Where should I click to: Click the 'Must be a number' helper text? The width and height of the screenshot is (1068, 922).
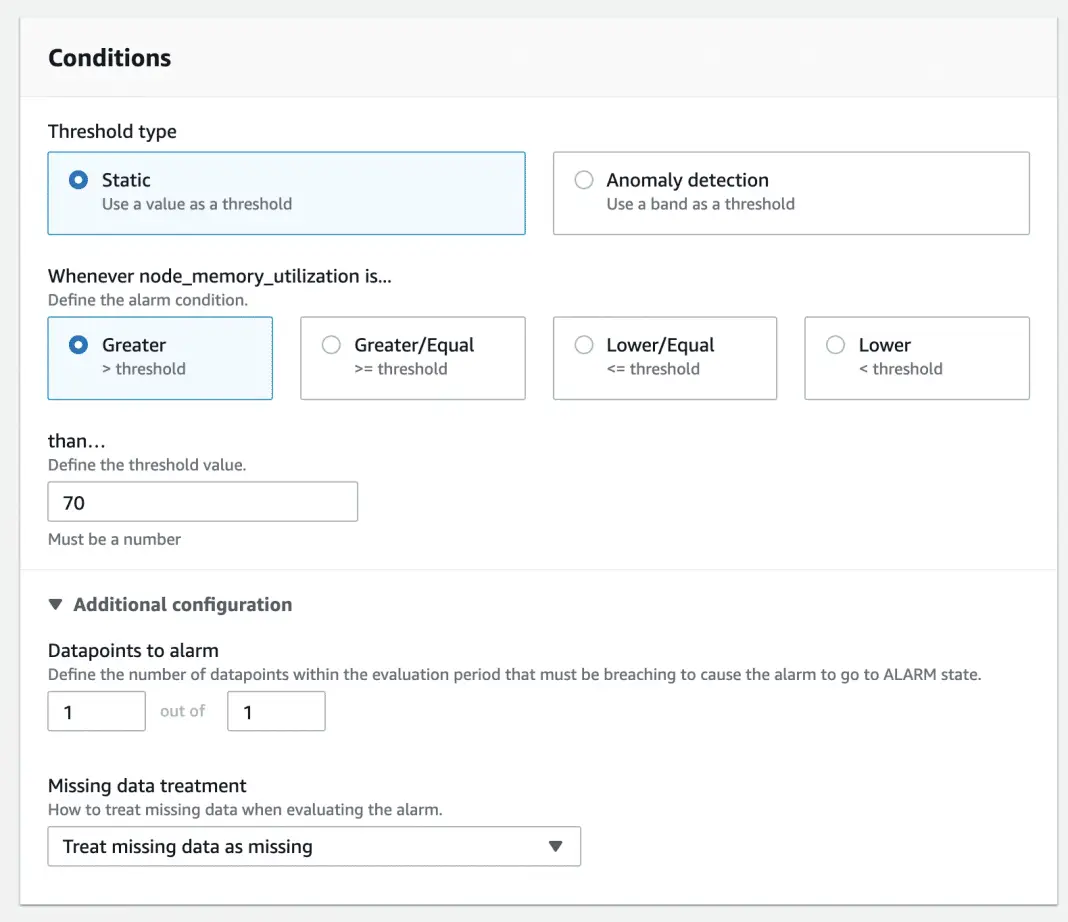(114, 539)
